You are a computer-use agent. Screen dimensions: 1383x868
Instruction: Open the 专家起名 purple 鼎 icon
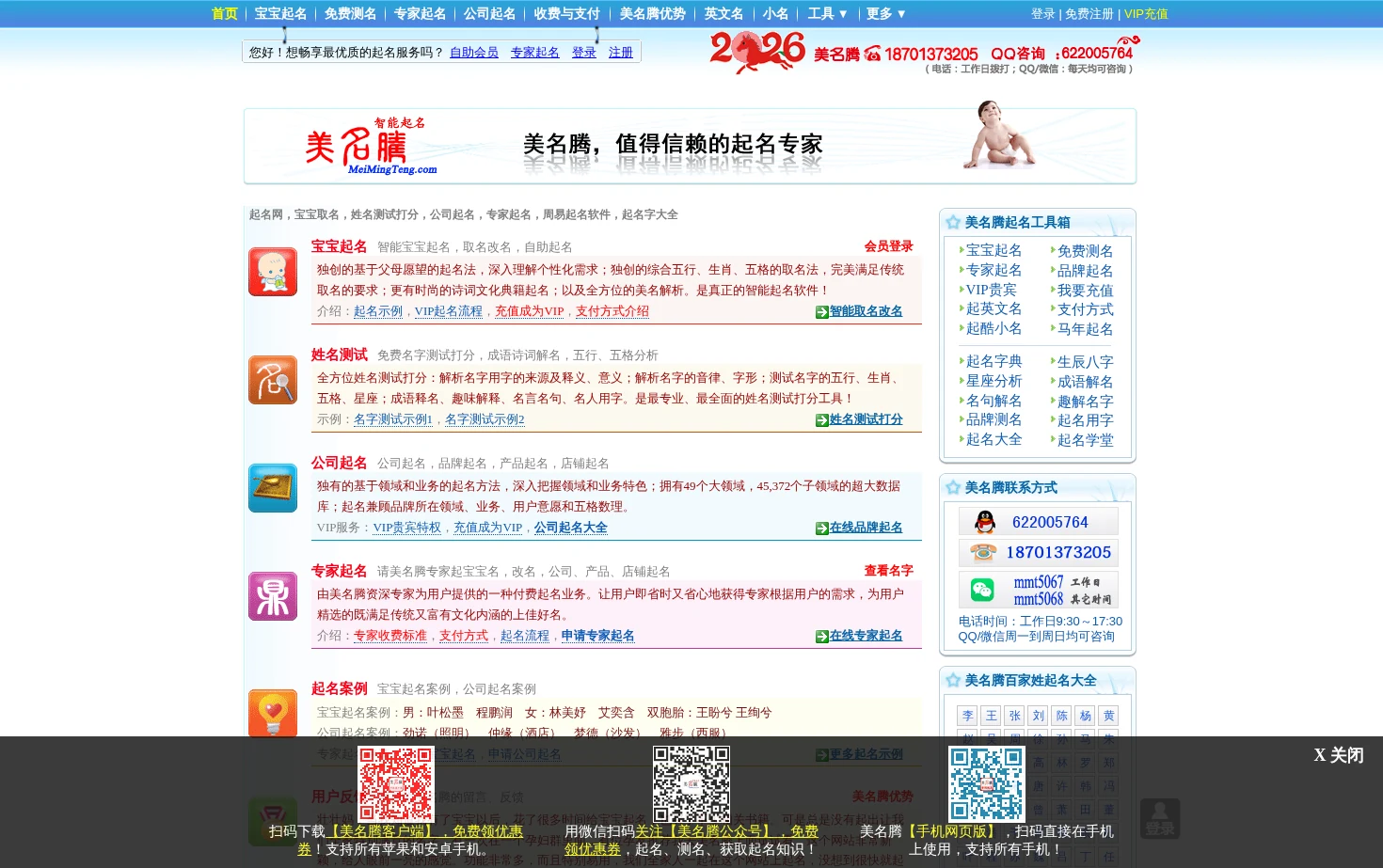click(x=273, y=596)
